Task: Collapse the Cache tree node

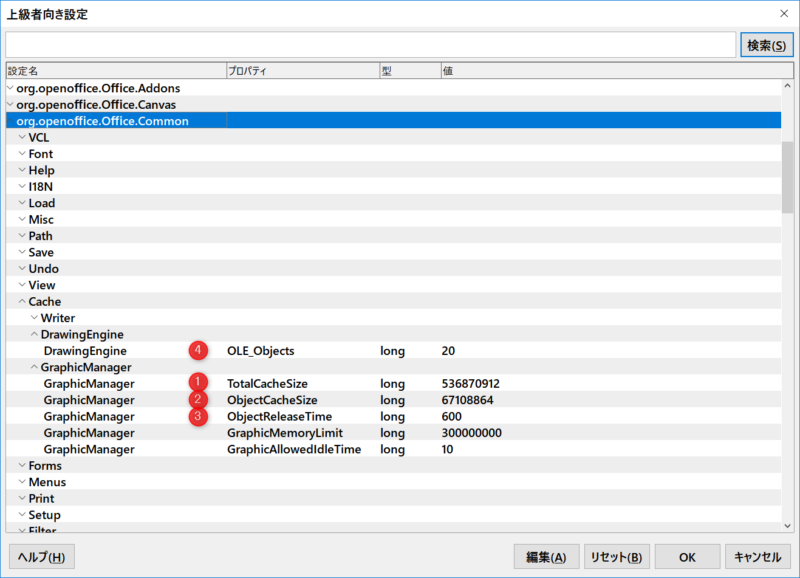Action: tap(21, 301)
